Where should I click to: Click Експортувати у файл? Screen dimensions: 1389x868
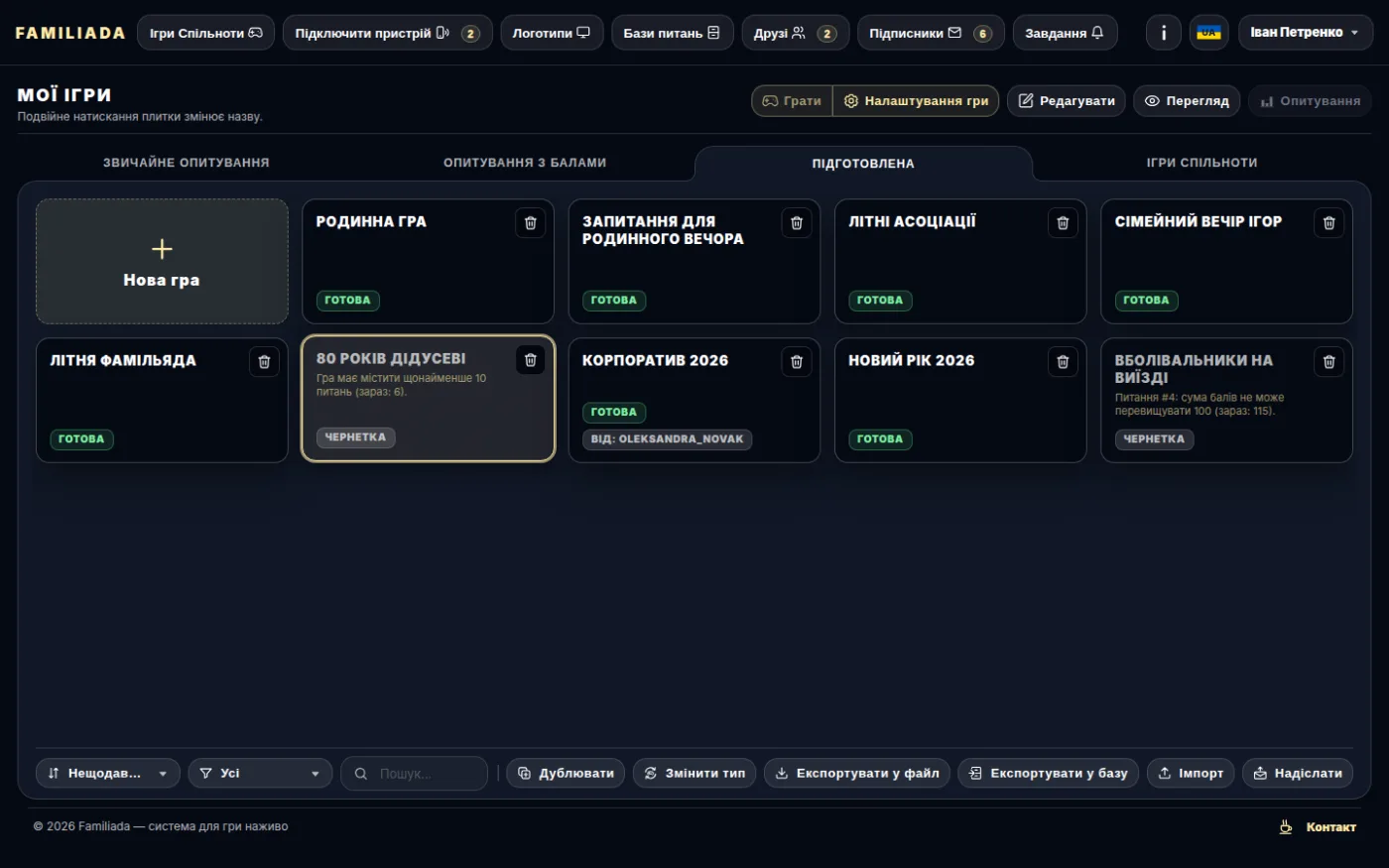click(x=857, y=773)
